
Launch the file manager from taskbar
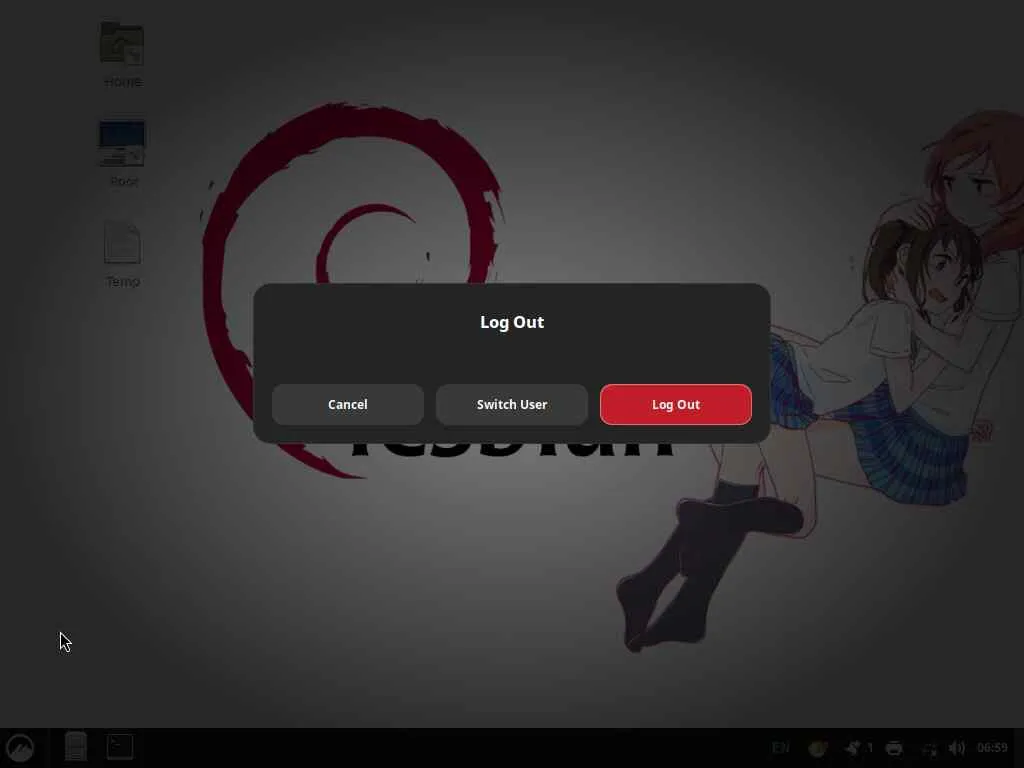(76, 746)
